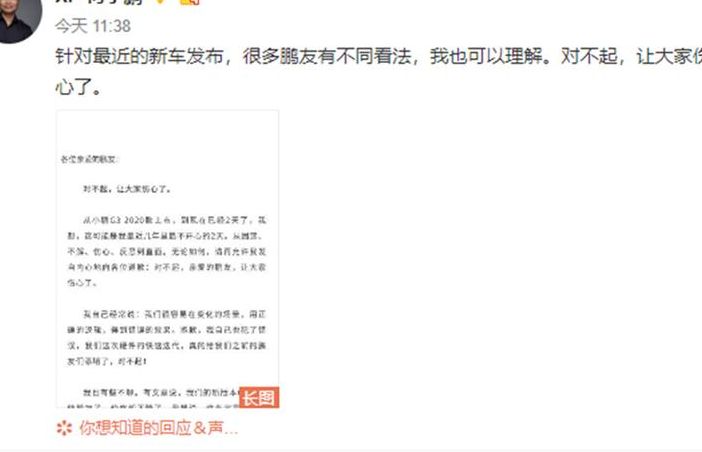The width and height of the screenshot is (702, 452).
Task: Click the phrase 对不起 in the post text
Action: (x=589, y=56)
